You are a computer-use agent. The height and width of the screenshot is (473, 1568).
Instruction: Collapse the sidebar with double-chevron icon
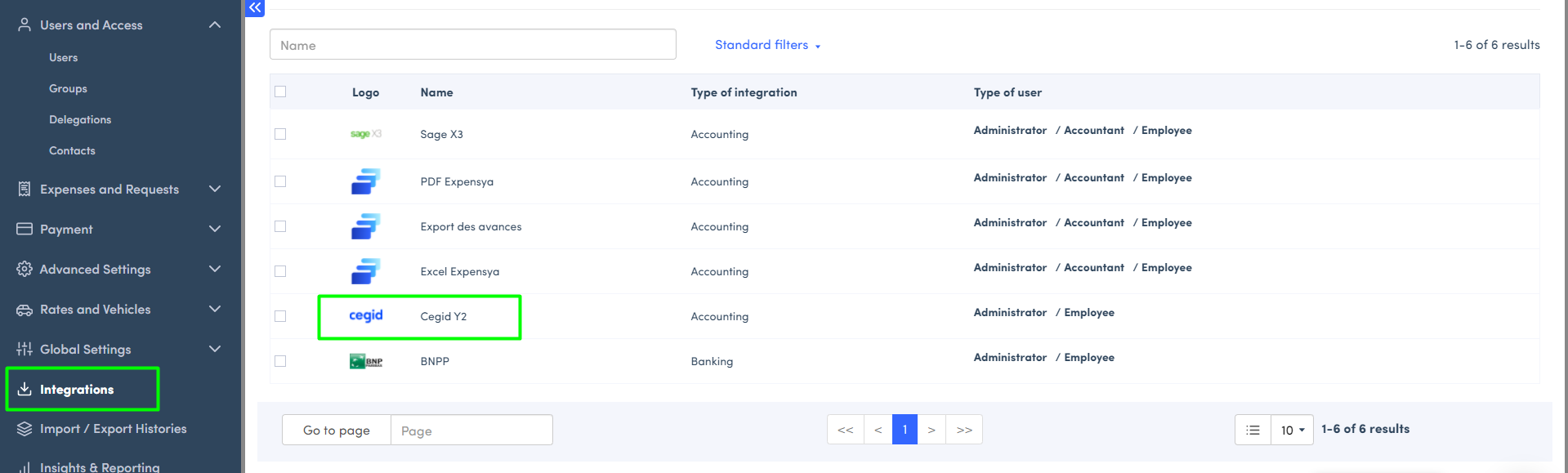coord(255,8)
